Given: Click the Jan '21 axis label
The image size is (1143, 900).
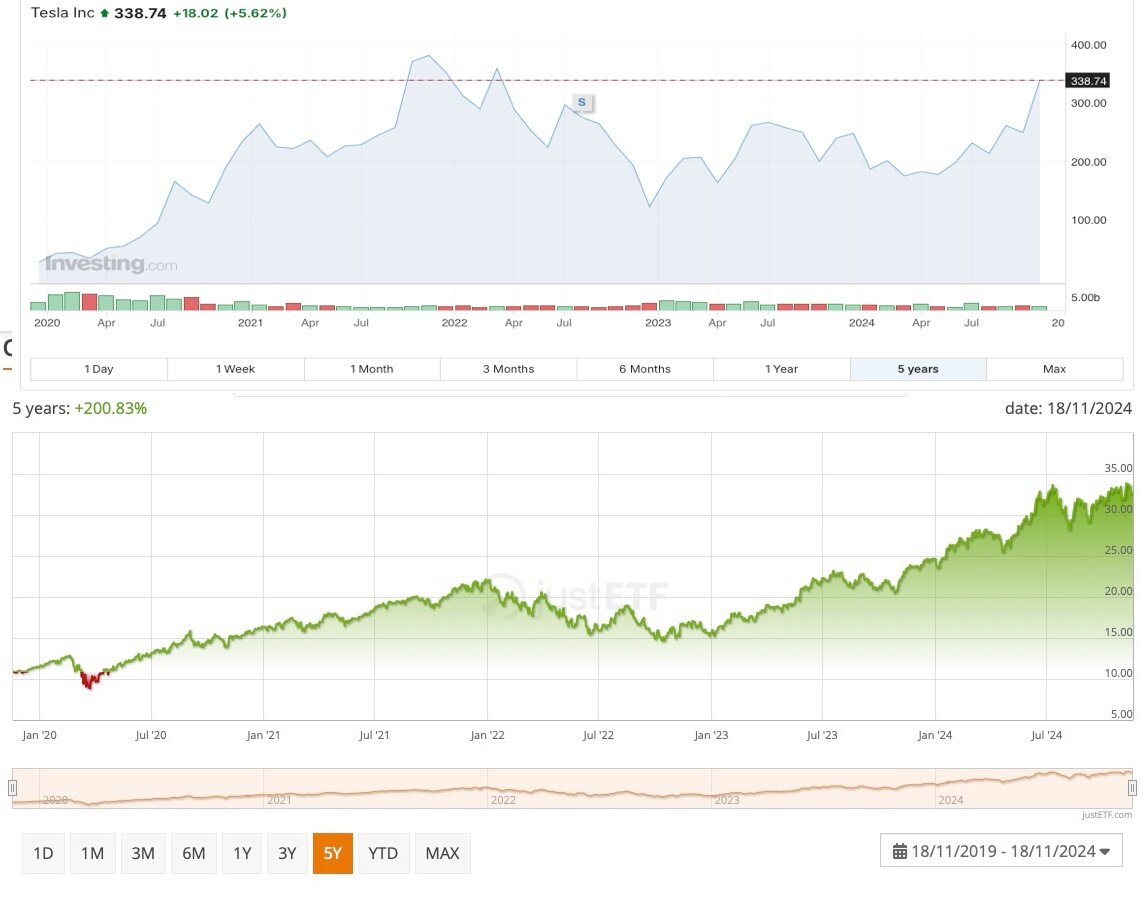Looking at the screenshot, I should tap(263, 735).
